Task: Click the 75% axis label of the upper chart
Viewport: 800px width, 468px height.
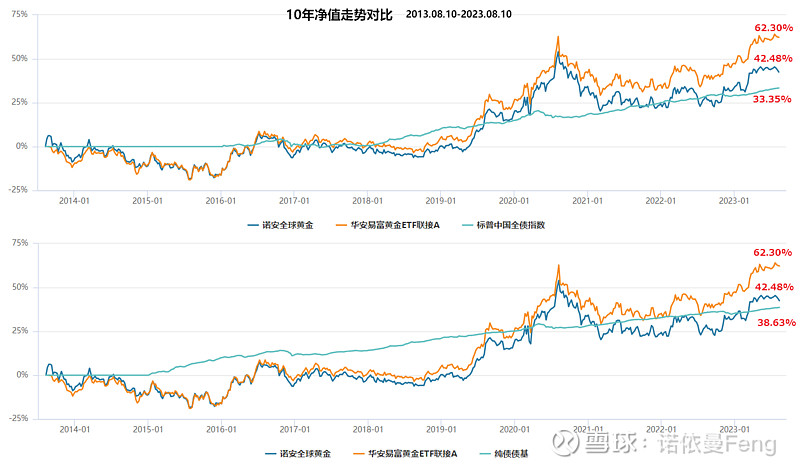Action: (19, 14)
